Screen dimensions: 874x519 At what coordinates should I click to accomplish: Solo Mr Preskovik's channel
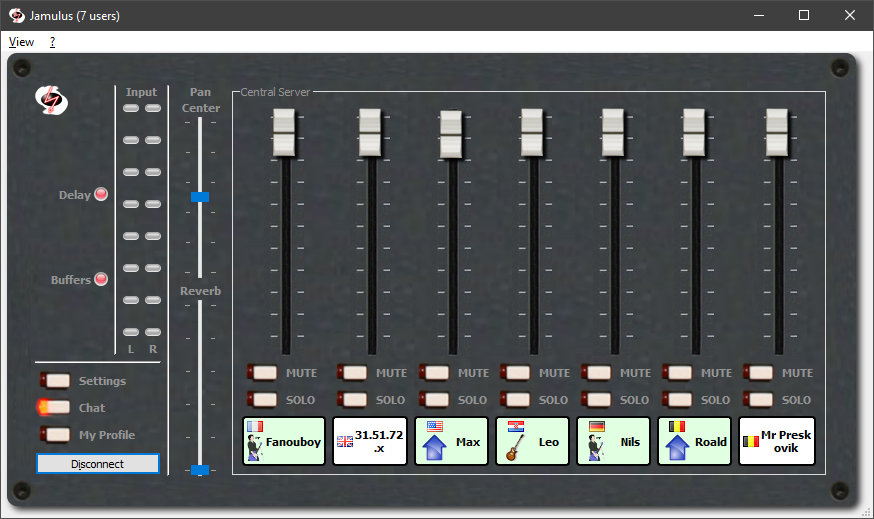click(758, 399)
